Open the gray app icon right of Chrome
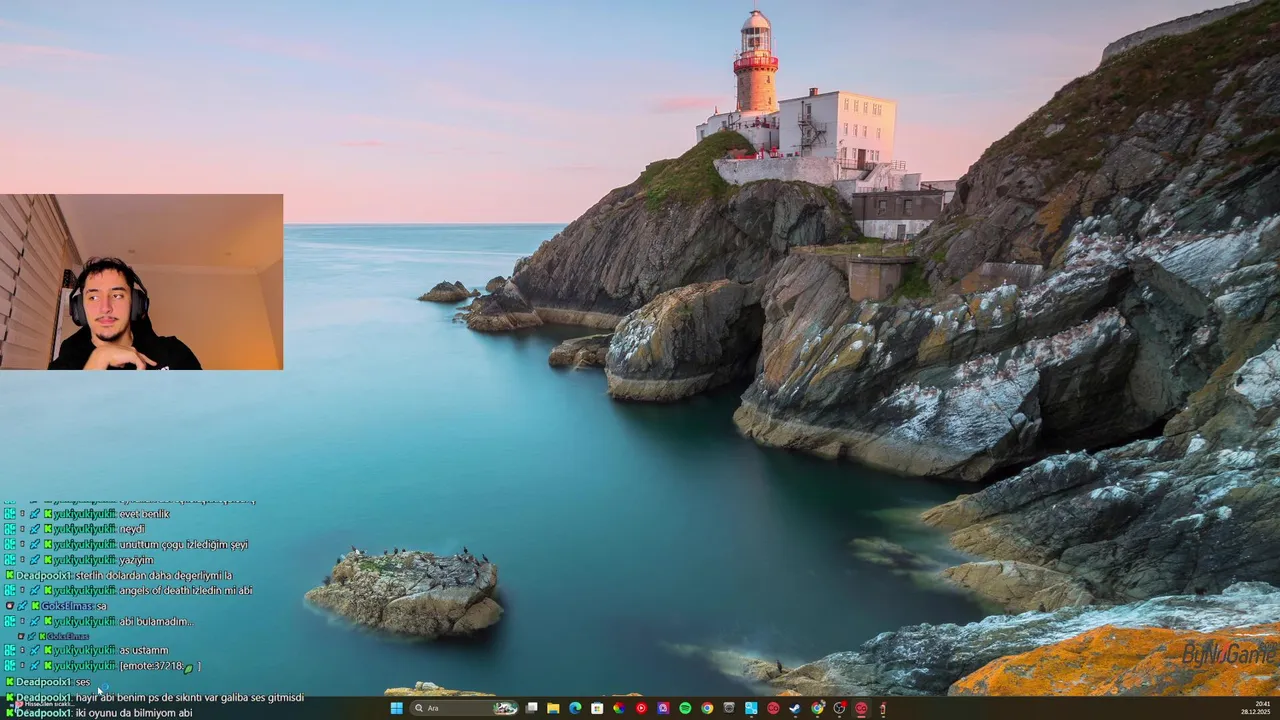This screenshot has width=1280, height=720. click(x=729, y=708)
